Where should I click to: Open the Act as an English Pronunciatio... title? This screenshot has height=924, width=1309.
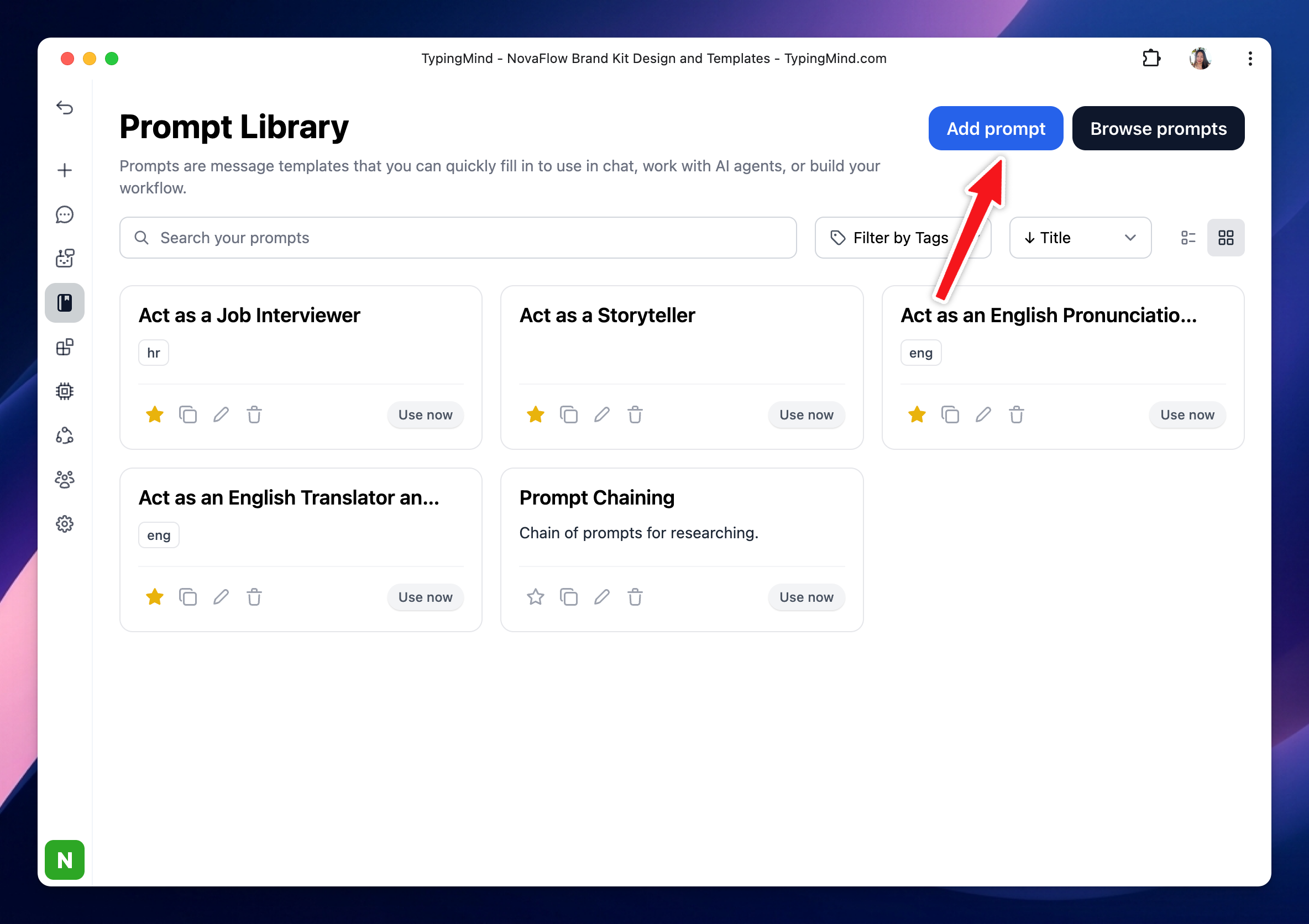pyautogui.click(x=1049, y=315)
